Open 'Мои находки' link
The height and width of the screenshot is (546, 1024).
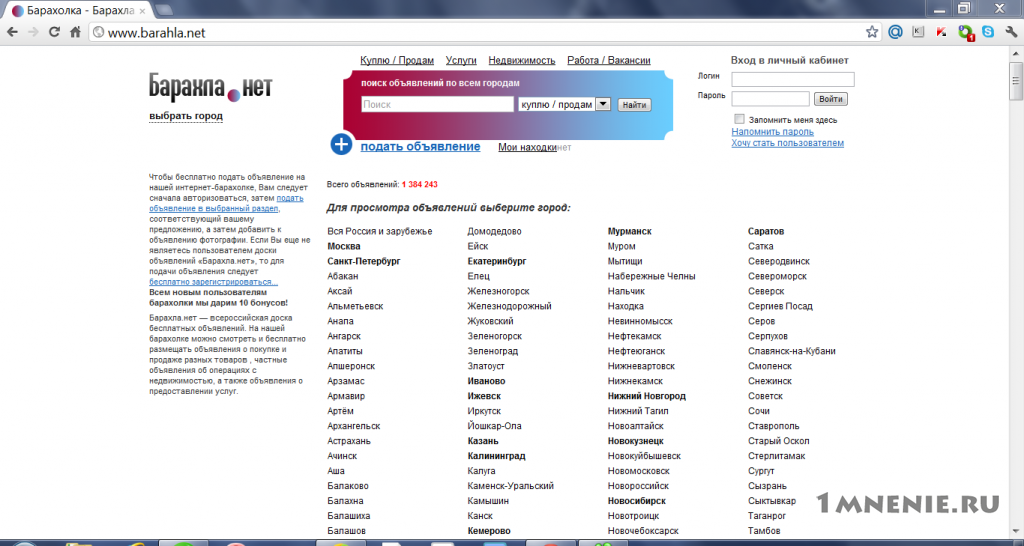[x=527, y=147]
